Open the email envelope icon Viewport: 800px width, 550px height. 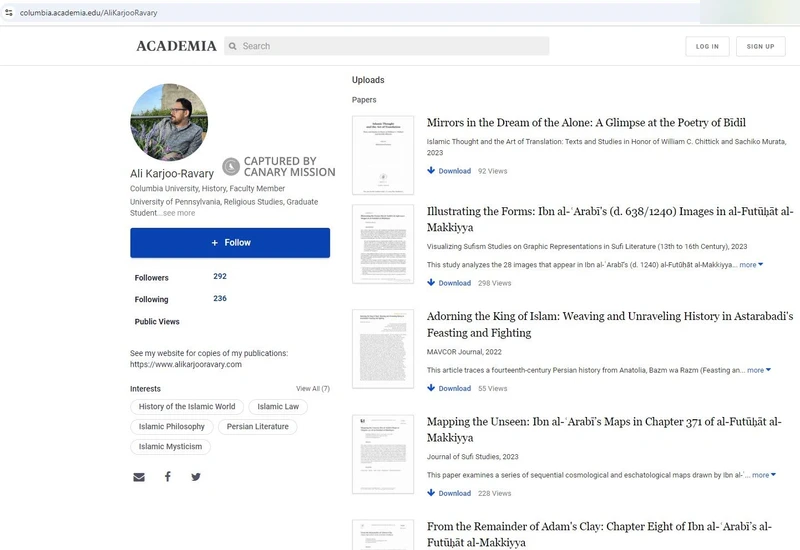139,477
